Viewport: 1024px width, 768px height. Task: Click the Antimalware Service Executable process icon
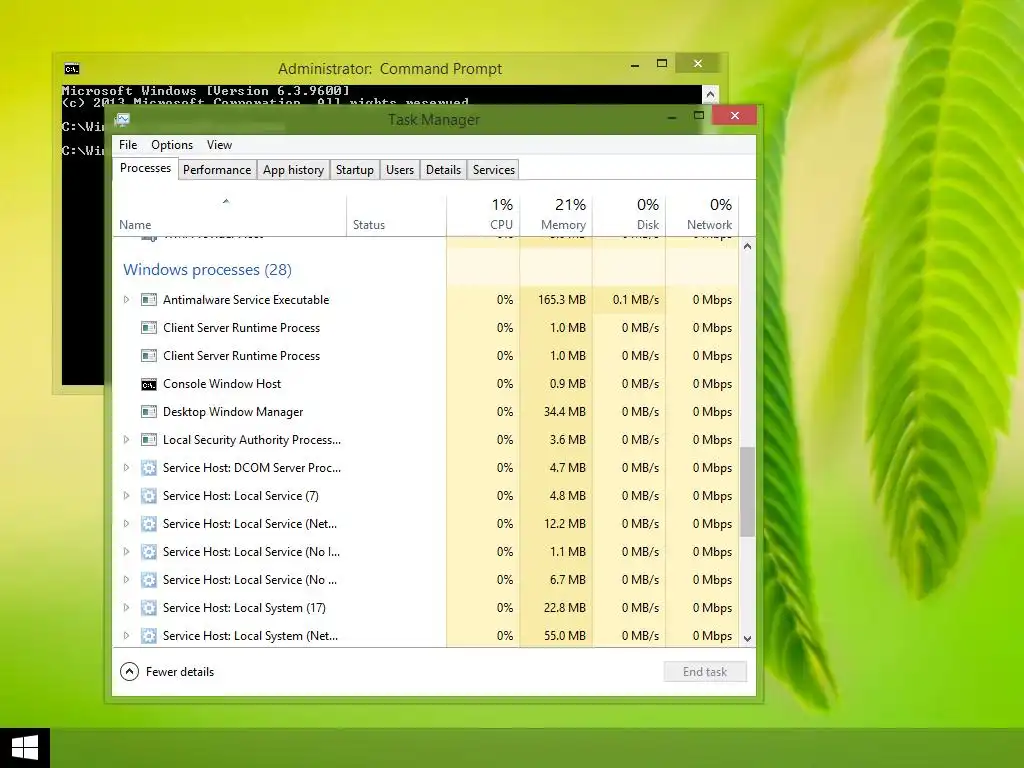tap(149, 300)
